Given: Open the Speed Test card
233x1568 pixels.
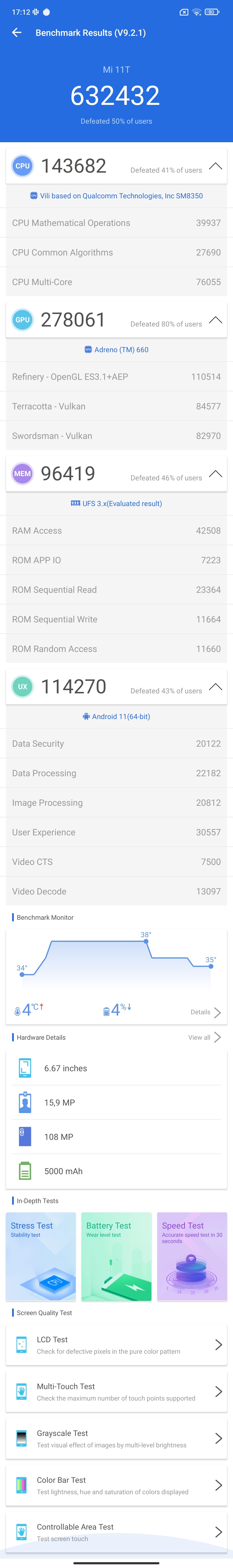Looking at the screenshot, I should (192, 1256).
